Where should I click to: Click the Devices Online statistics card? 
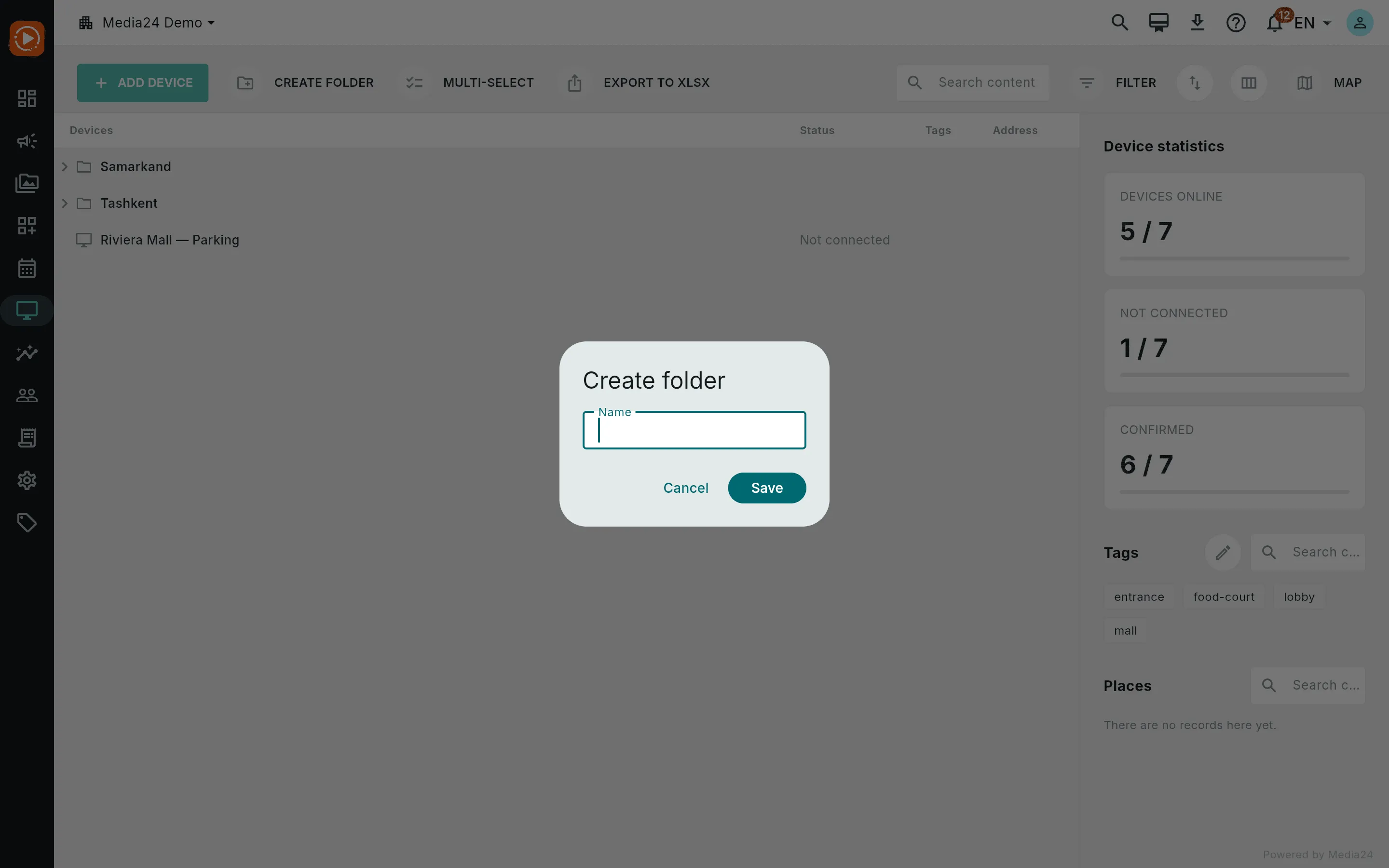pos(1234,224)
